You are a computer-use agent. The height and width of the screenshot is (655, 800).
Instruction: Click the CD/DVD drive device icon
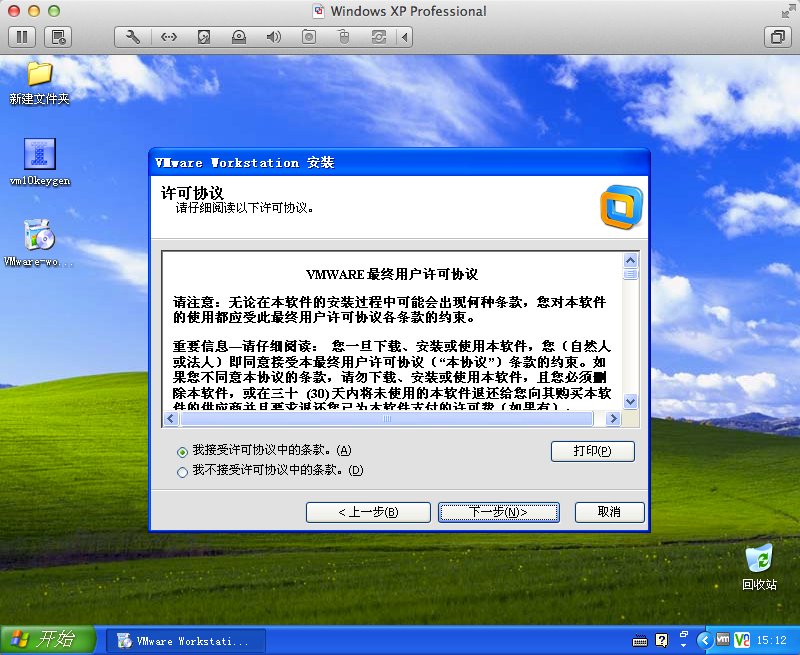(239, 37)
